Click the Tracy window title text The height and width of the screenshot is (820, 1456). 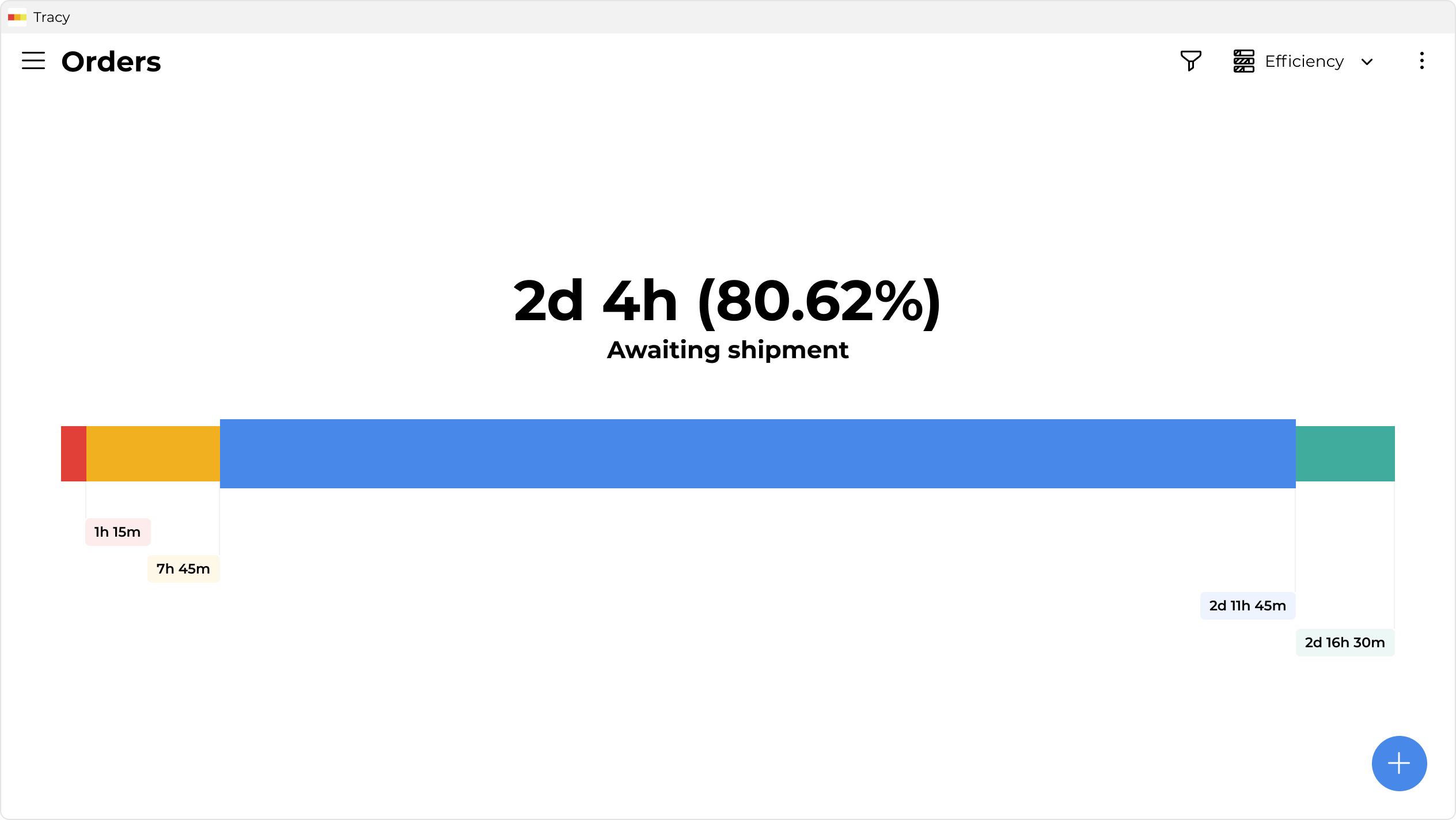52,17
